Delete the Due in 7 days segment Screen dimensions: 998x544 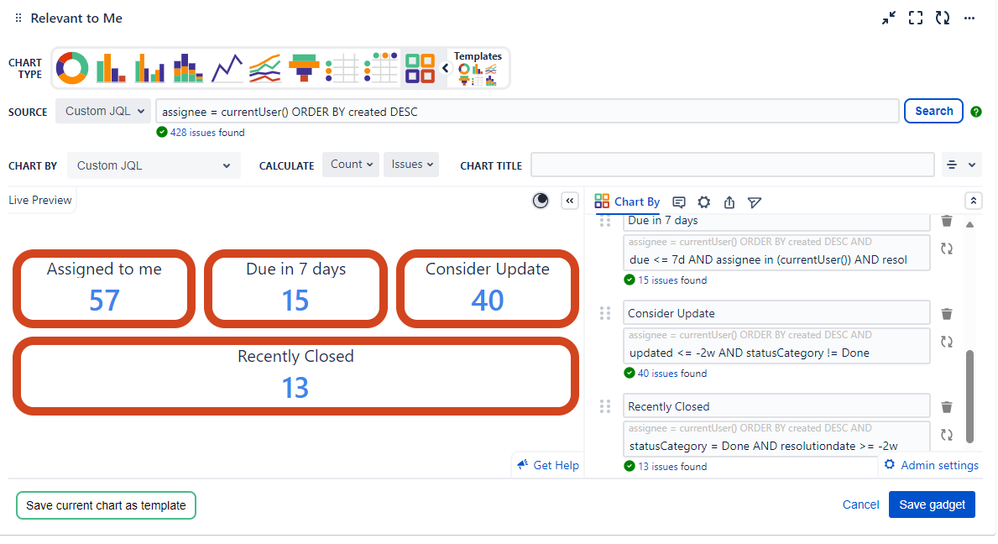pos(946,221)
